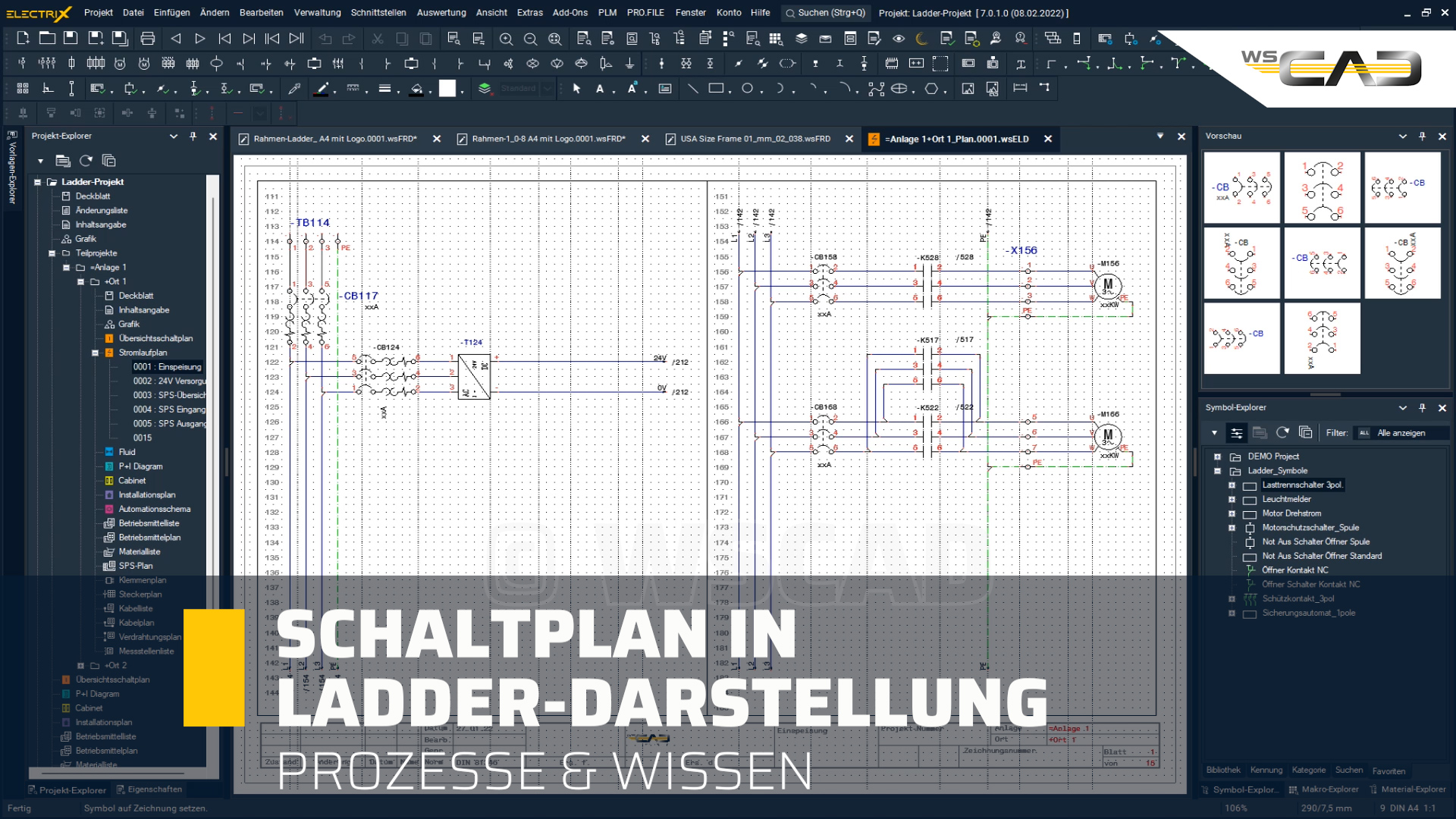Select the earth/ground symbol tool
This screenshot has height=819, width=1456.
tap(631, 64)
